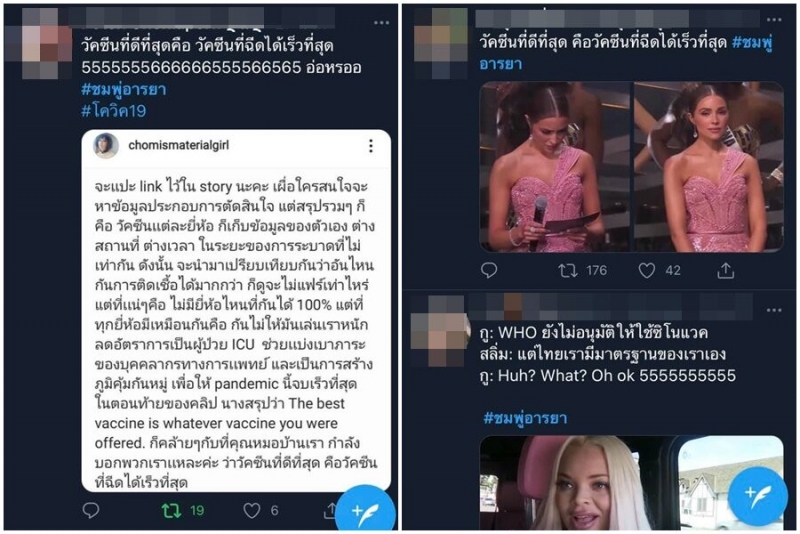Open more options on the WHO Sinovac tweet

click(x=773, y=310)
